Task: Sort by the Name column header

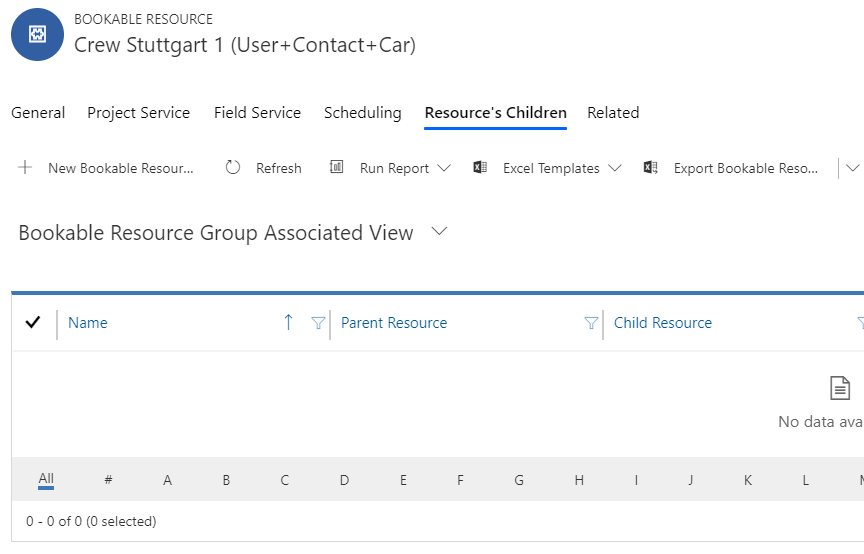Action: (88, 322)
